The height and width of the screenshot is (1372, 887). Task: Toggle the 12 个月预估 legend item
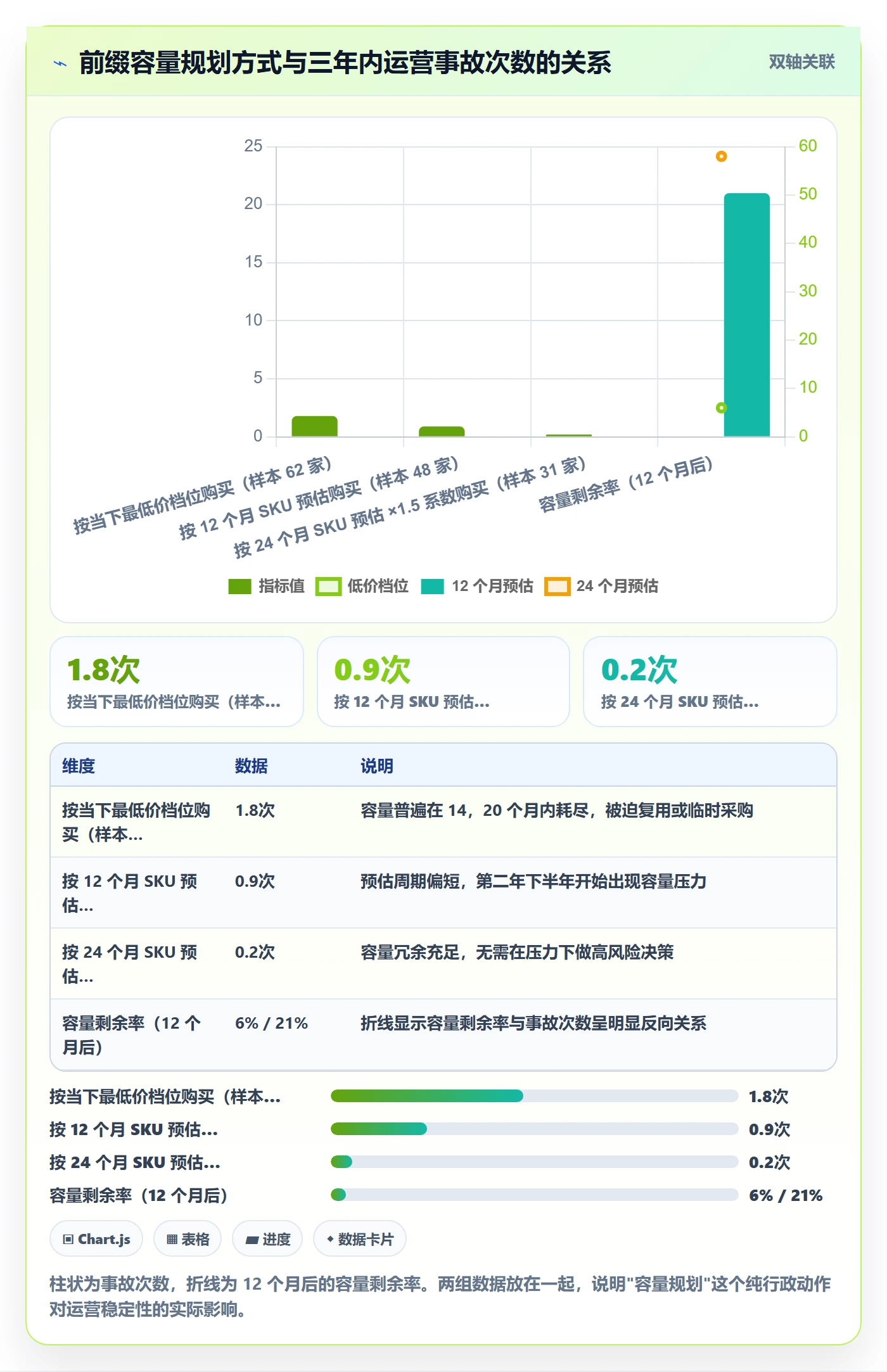[477, 587]
